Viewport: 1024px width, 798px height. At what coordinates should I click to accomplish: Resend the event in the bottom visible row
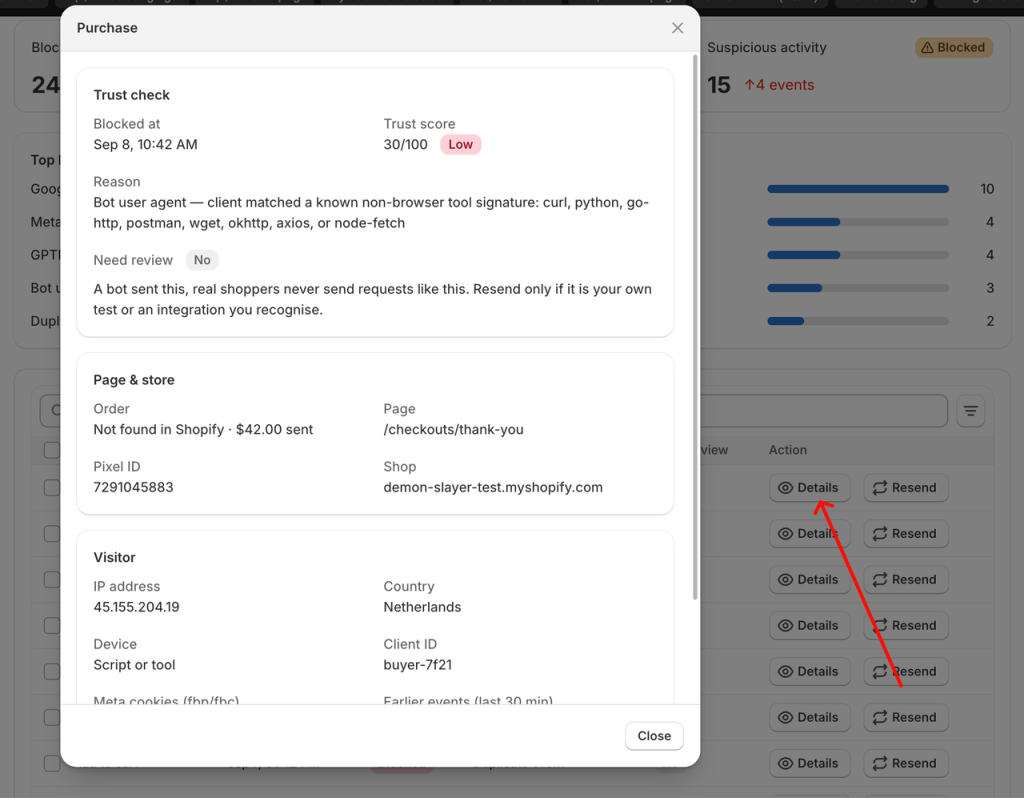pos(906,763)
